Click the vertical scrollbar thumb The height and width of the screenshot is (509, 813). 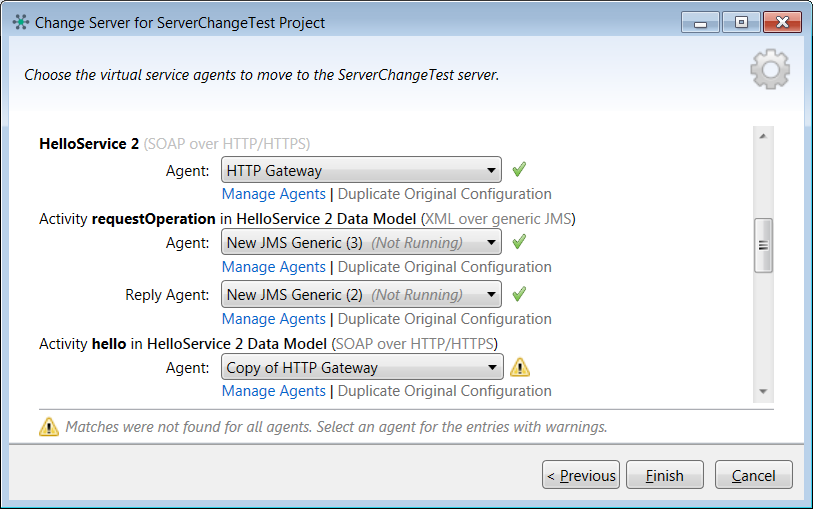(x=763, y=245)
